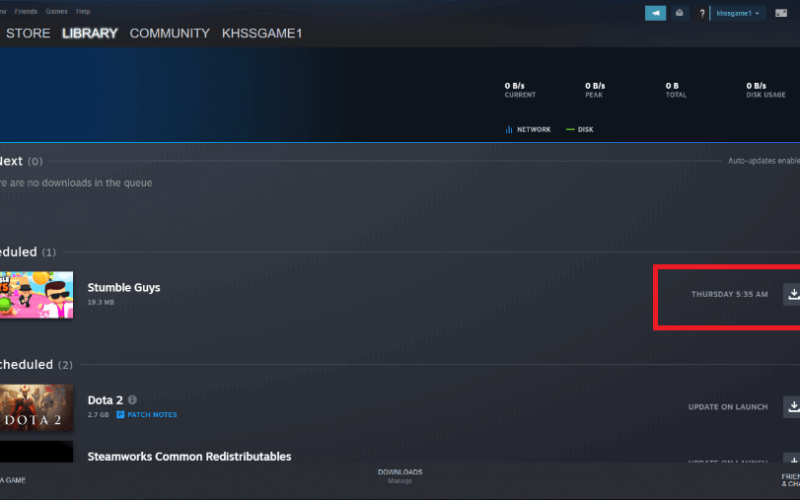Open the Help menu
The image size is (800, 500).
click(x=83, y=11)
